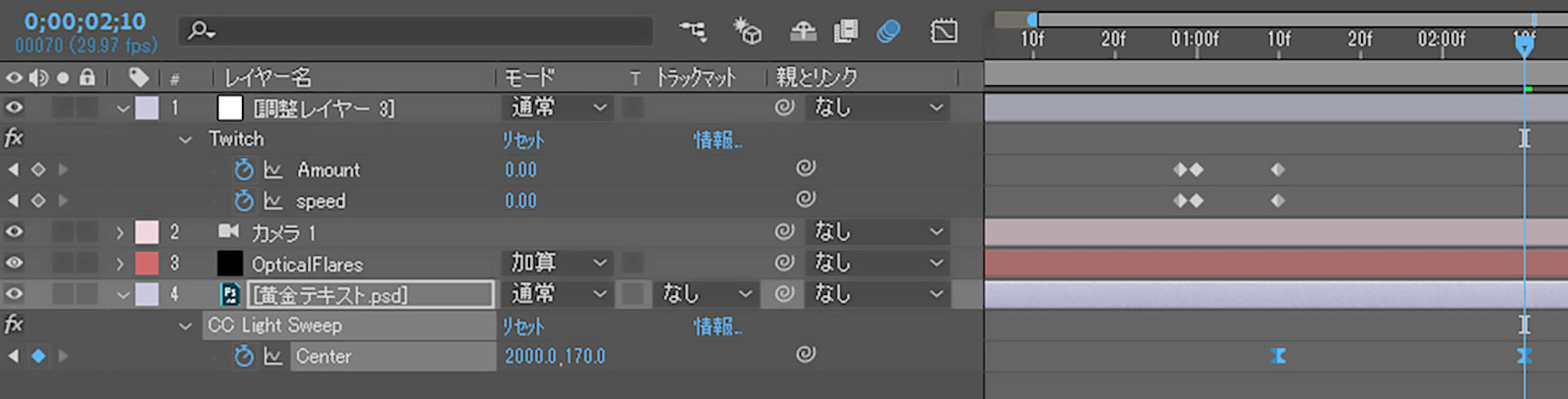The width and height of the screenshot is (1568, 399).
Task: Toggle the Motion Blur enable icon
Action: 889,31
